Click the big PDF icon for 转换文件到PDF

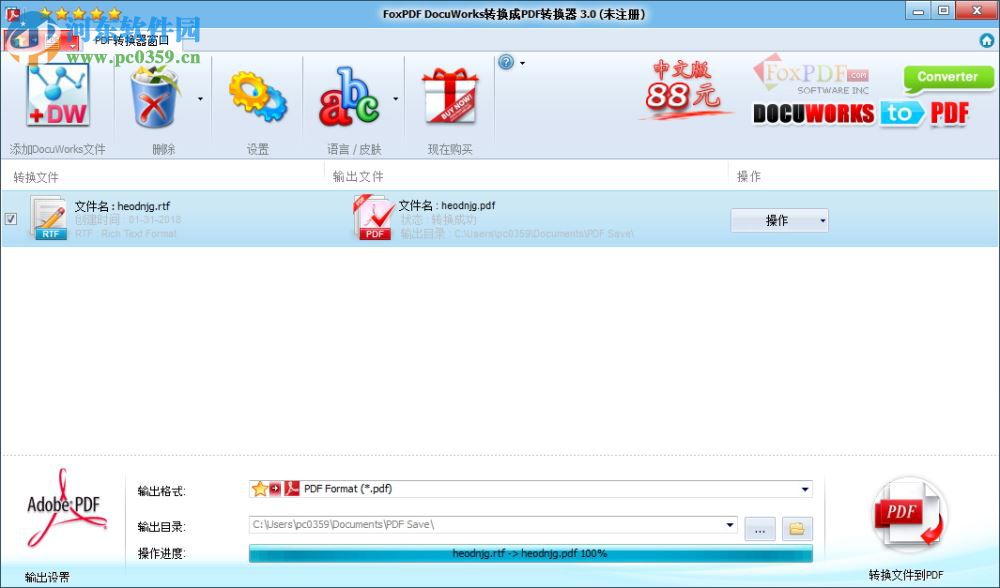pos(907,513)
